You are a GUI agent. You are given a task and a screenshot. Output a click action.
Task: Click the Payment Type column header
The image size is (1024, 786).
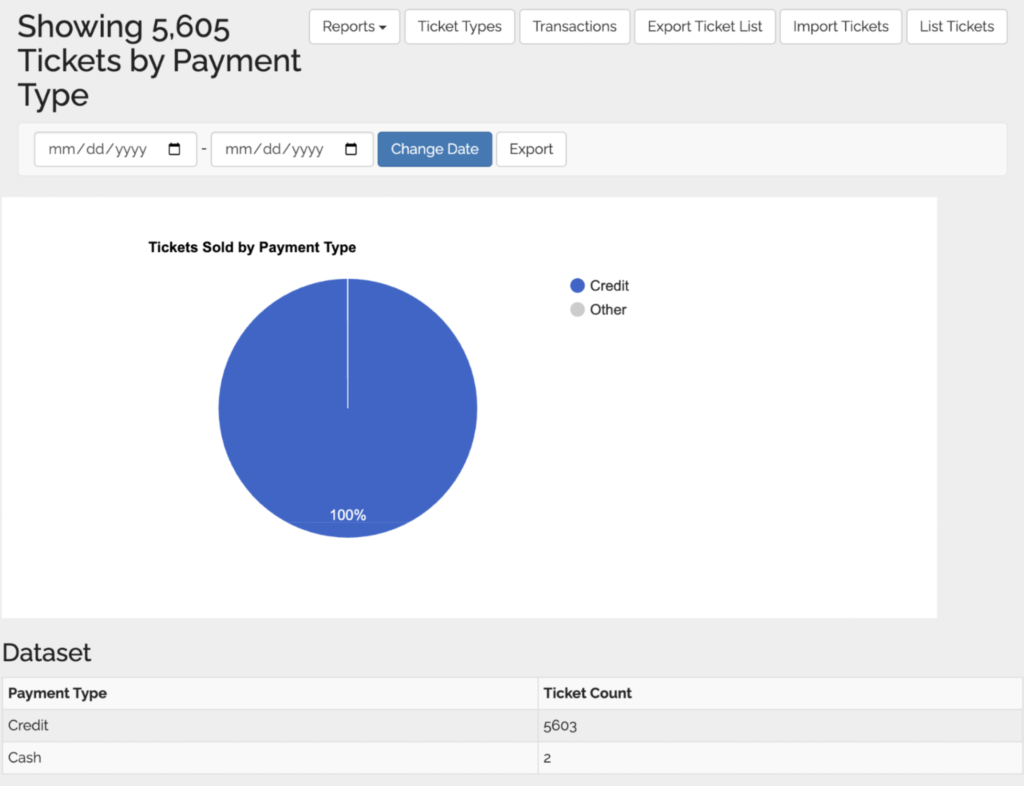[x=58, y=693]
